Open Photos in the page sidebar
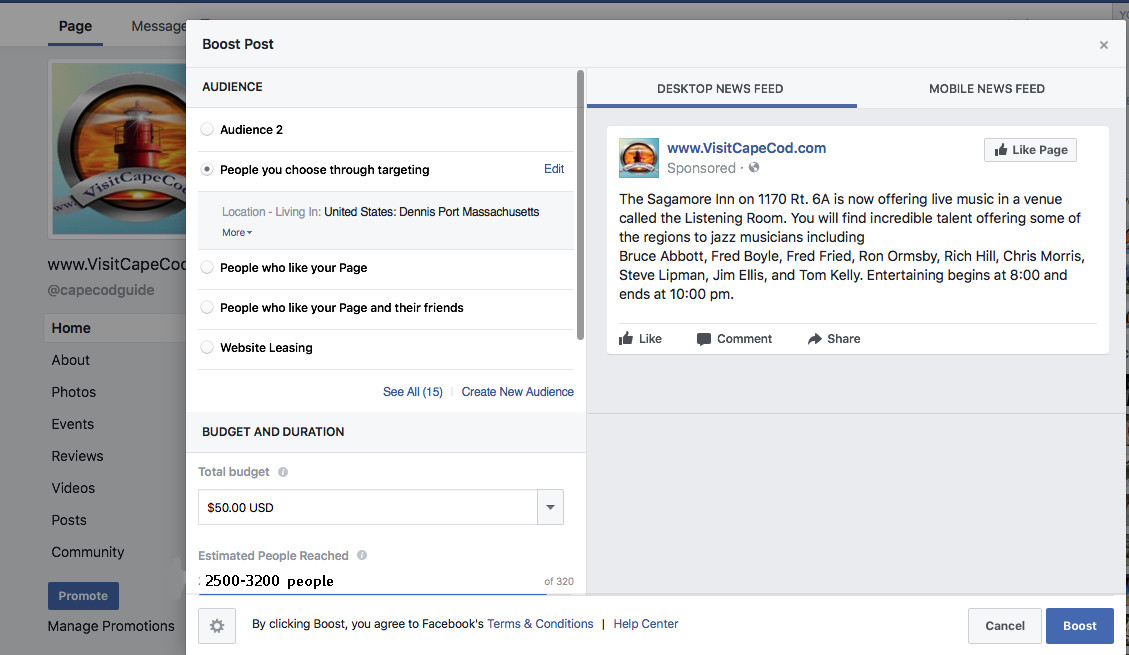The height and width of the screenshot is (655, 1129). point(73,392)
